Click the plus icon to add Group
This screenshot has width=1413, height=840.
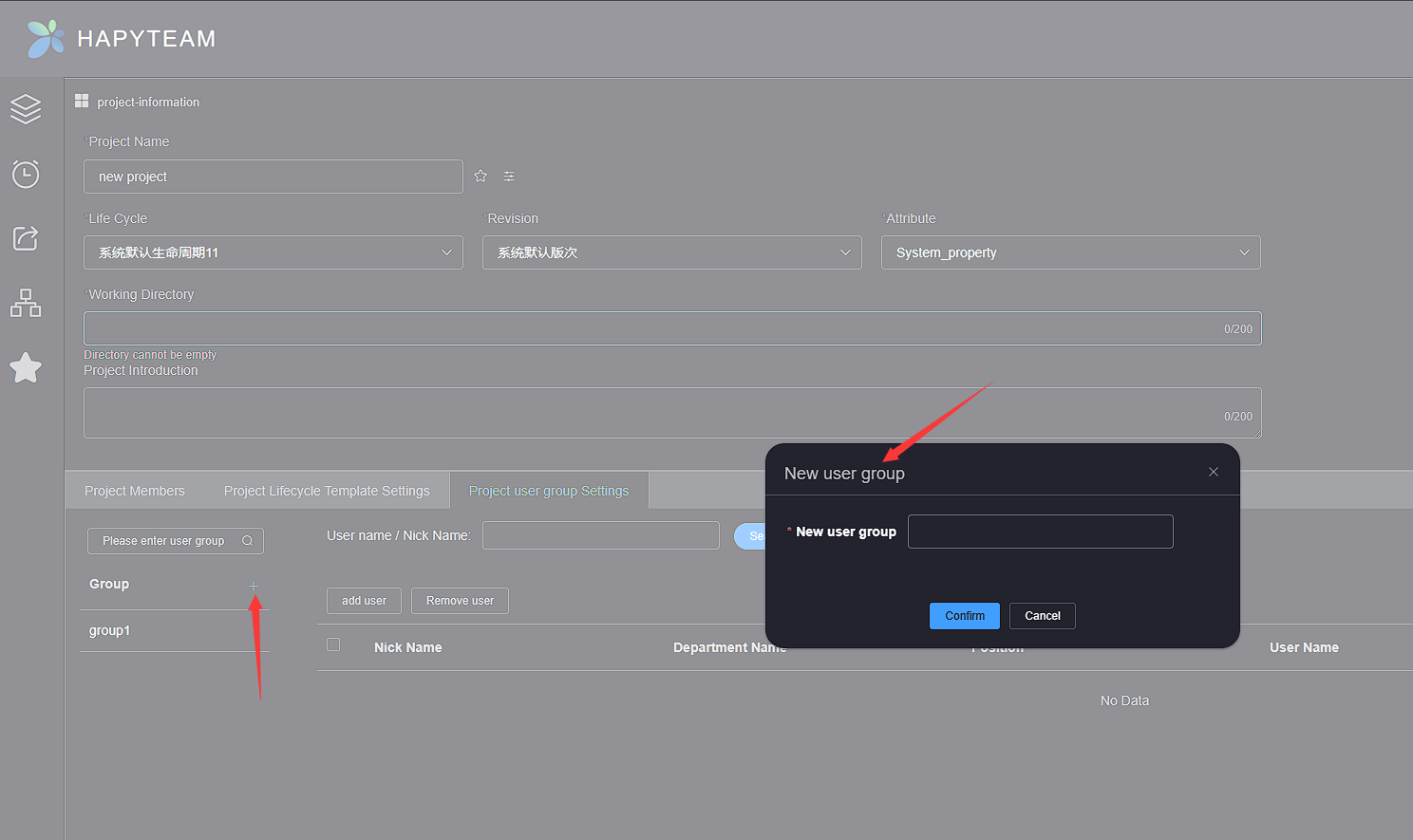point(254,586)
